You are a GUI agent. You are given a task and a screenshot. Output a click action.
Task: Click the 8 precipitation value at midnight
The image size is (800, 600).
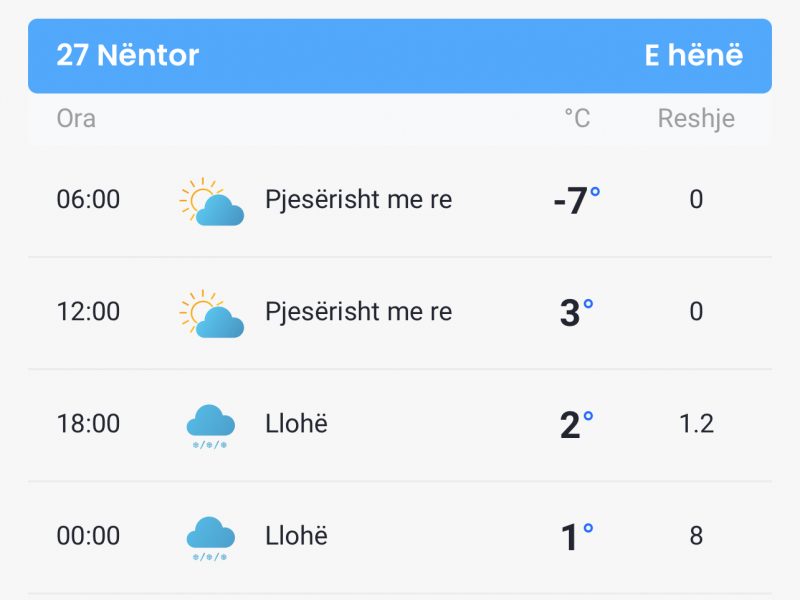pyautogui.click(x=696, y=536)
